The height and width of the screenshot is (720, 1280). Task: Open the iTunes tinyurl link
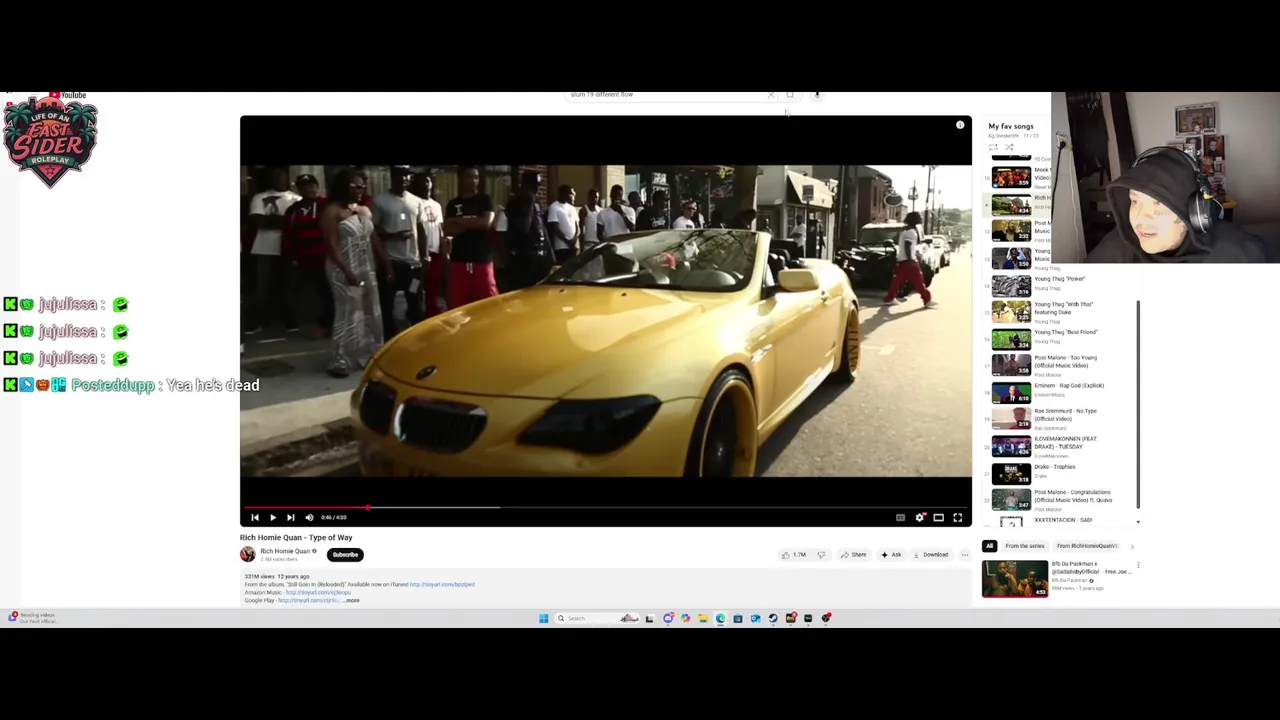pyautogui.click(x=442, y=584)
